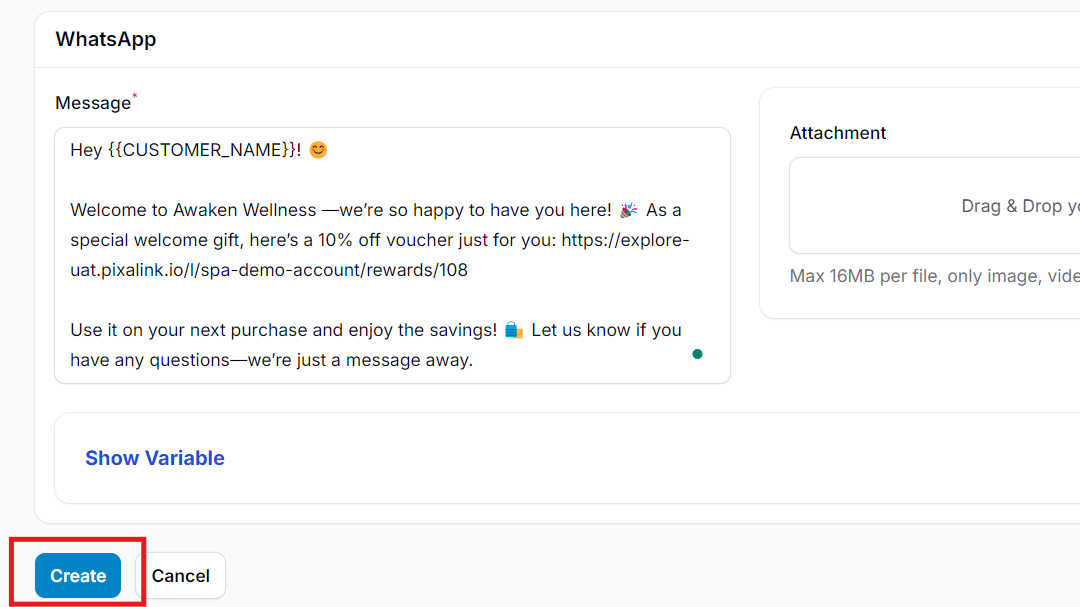Click the Attachment heading

838,133
